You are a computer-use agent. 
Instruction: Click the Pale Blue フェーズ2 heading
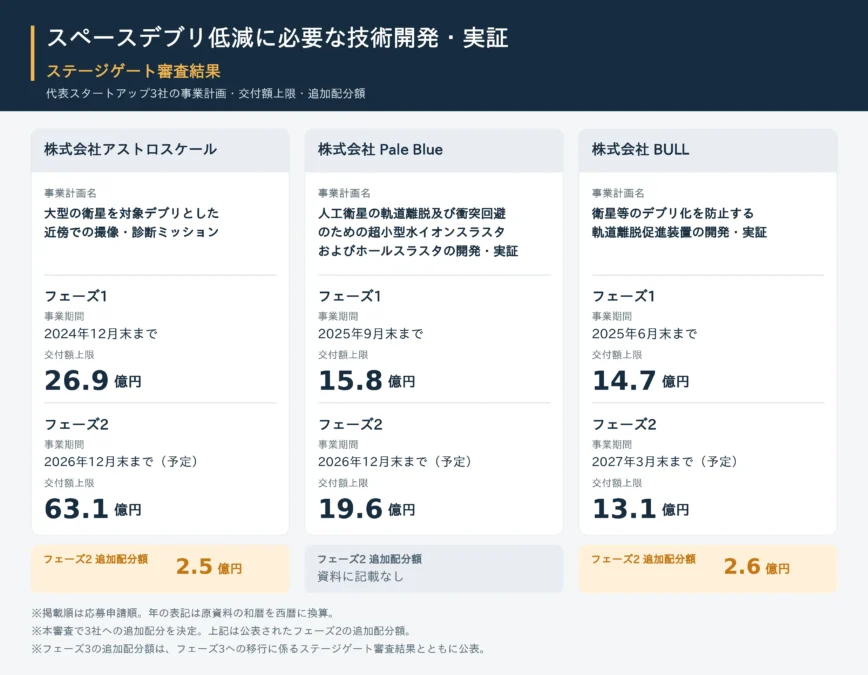click(x=350, y=425)
